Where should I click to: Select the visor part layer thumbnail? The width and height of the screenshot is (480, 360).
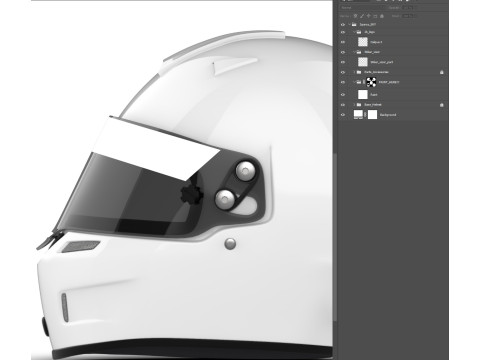coord(363,62)
